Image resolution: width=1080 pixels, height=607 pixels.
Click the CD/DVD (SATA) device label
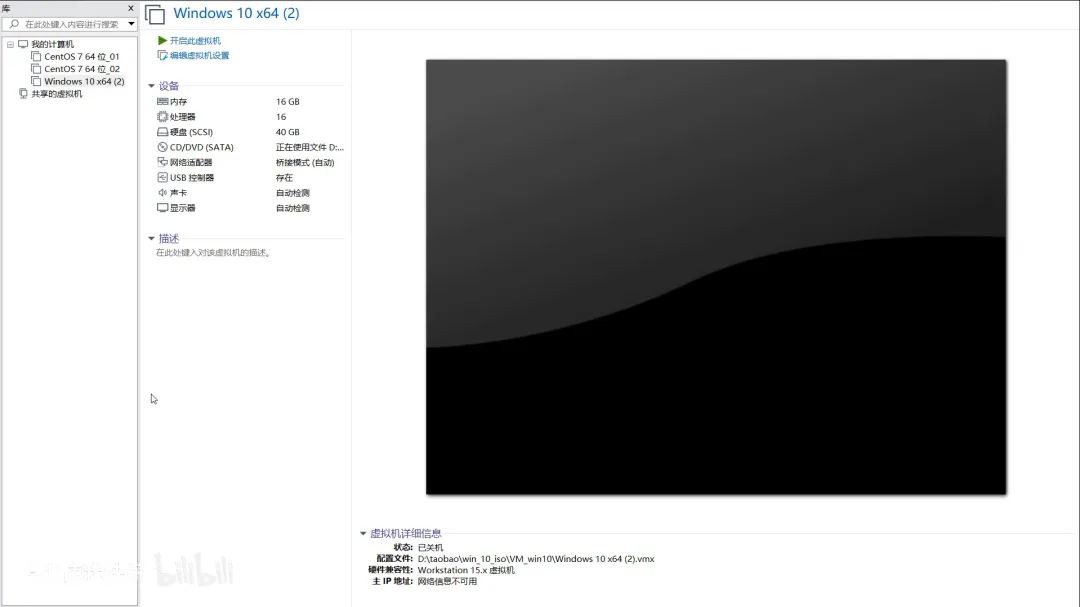click(x=202, y=147)
